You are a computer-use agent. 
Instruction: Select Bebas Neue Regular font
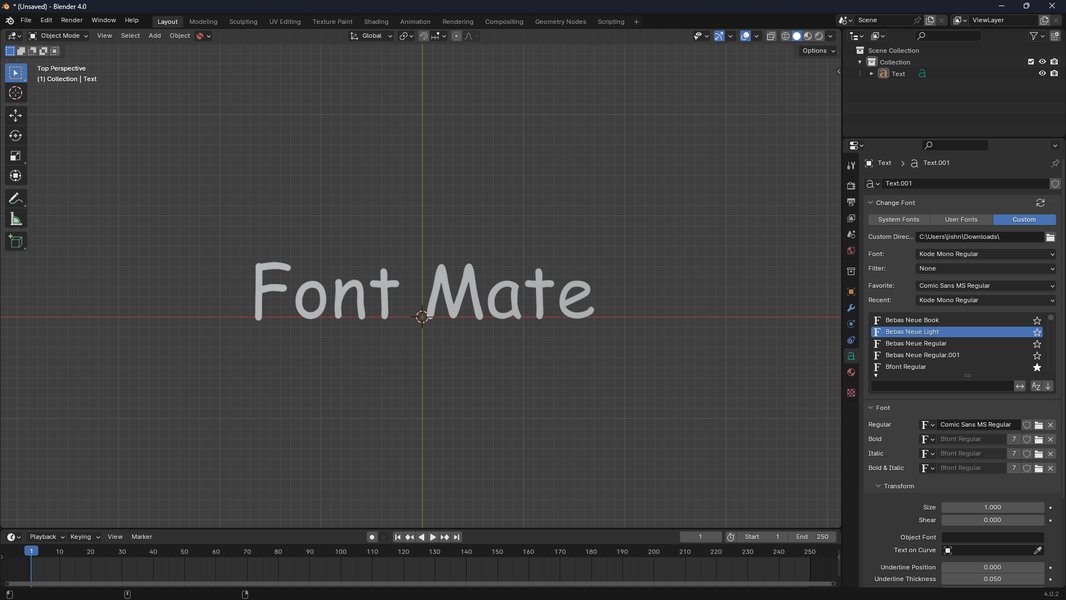[x=957, y=344]
